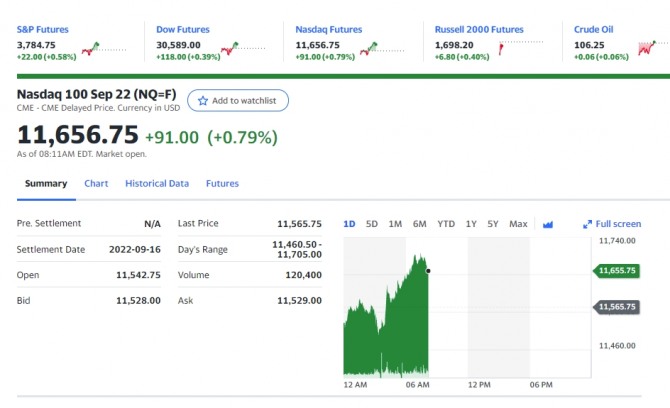Screen dimensions: 670x408
Task: Set chart range to 6M
Action: point(420,224)
